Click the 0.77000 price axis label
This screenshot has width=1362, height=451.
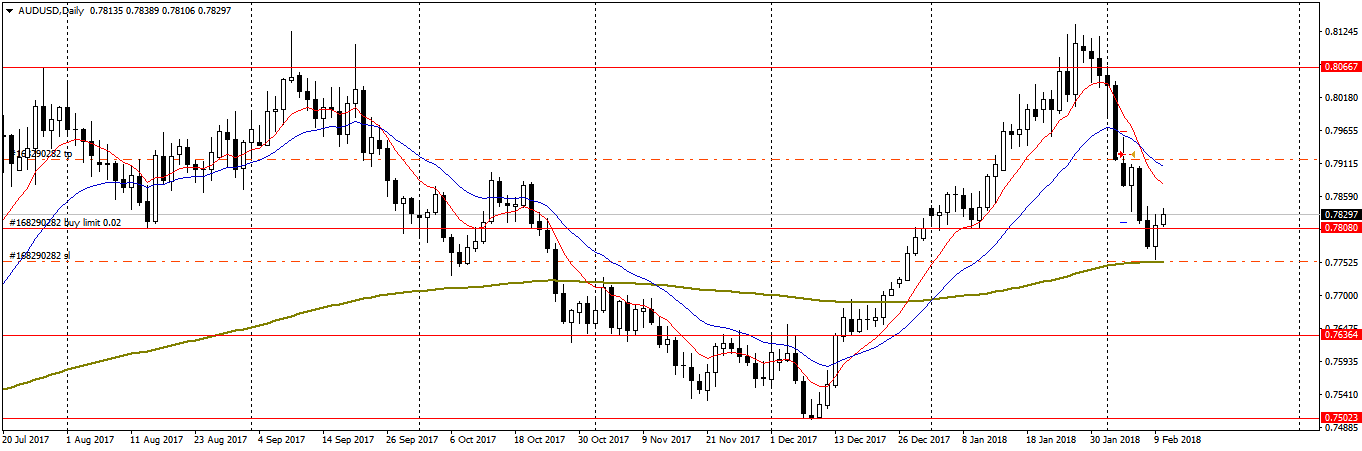(1340, 295)
